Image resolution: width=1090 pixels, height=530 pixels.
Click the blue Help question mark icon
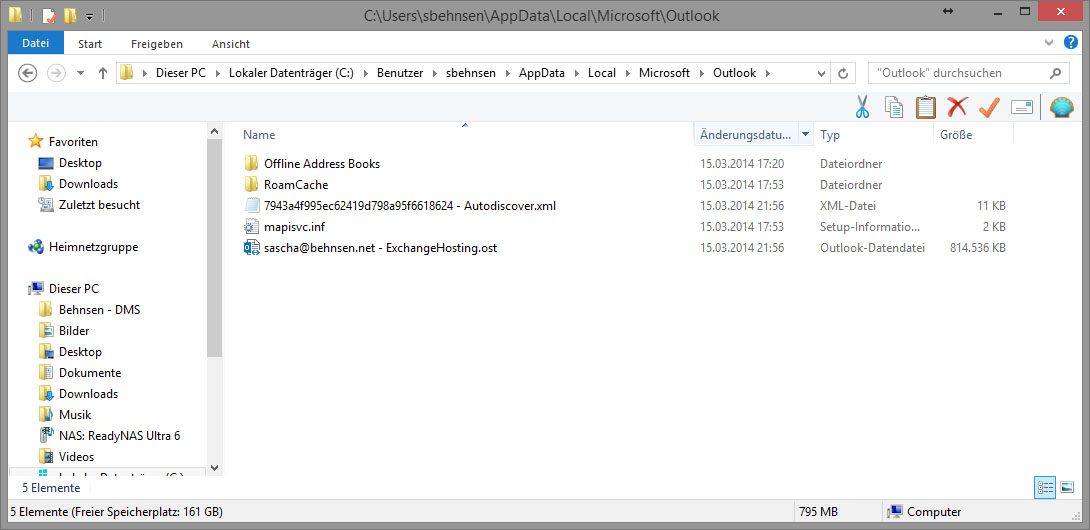1071,43
